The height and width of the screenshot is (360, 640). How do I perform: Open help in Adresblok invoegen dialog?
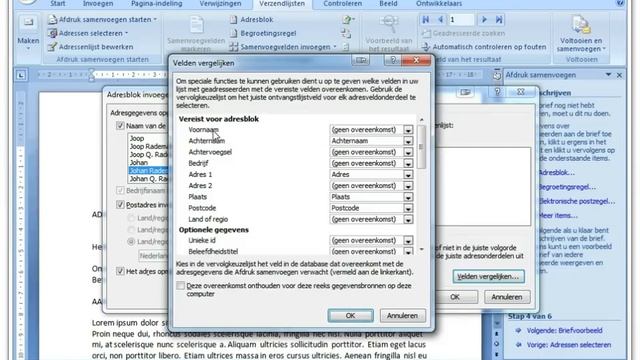coord(497,92)
